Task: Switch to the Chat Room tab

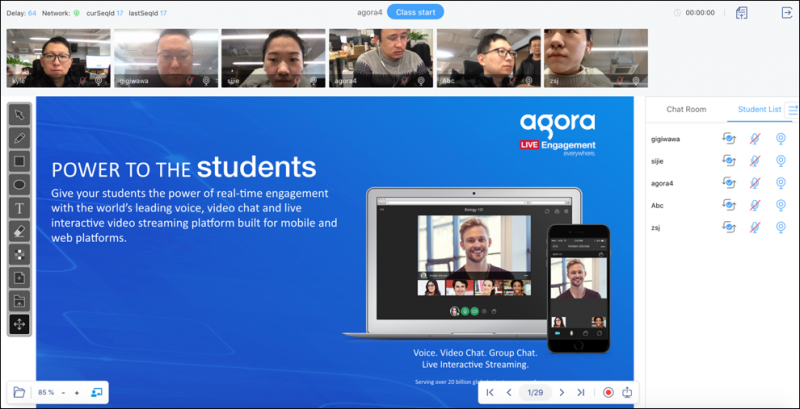Action: tap(686, 108)
